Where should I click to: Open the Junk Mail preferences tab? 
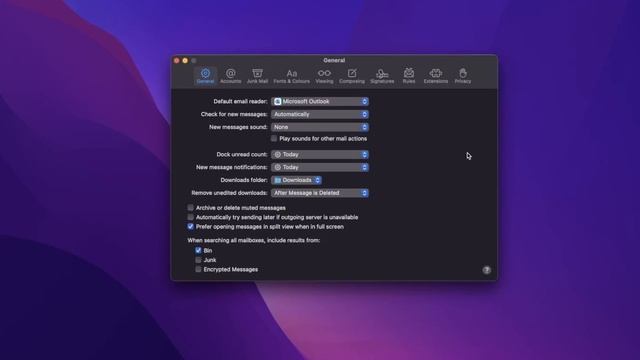(x=257, y=76)
